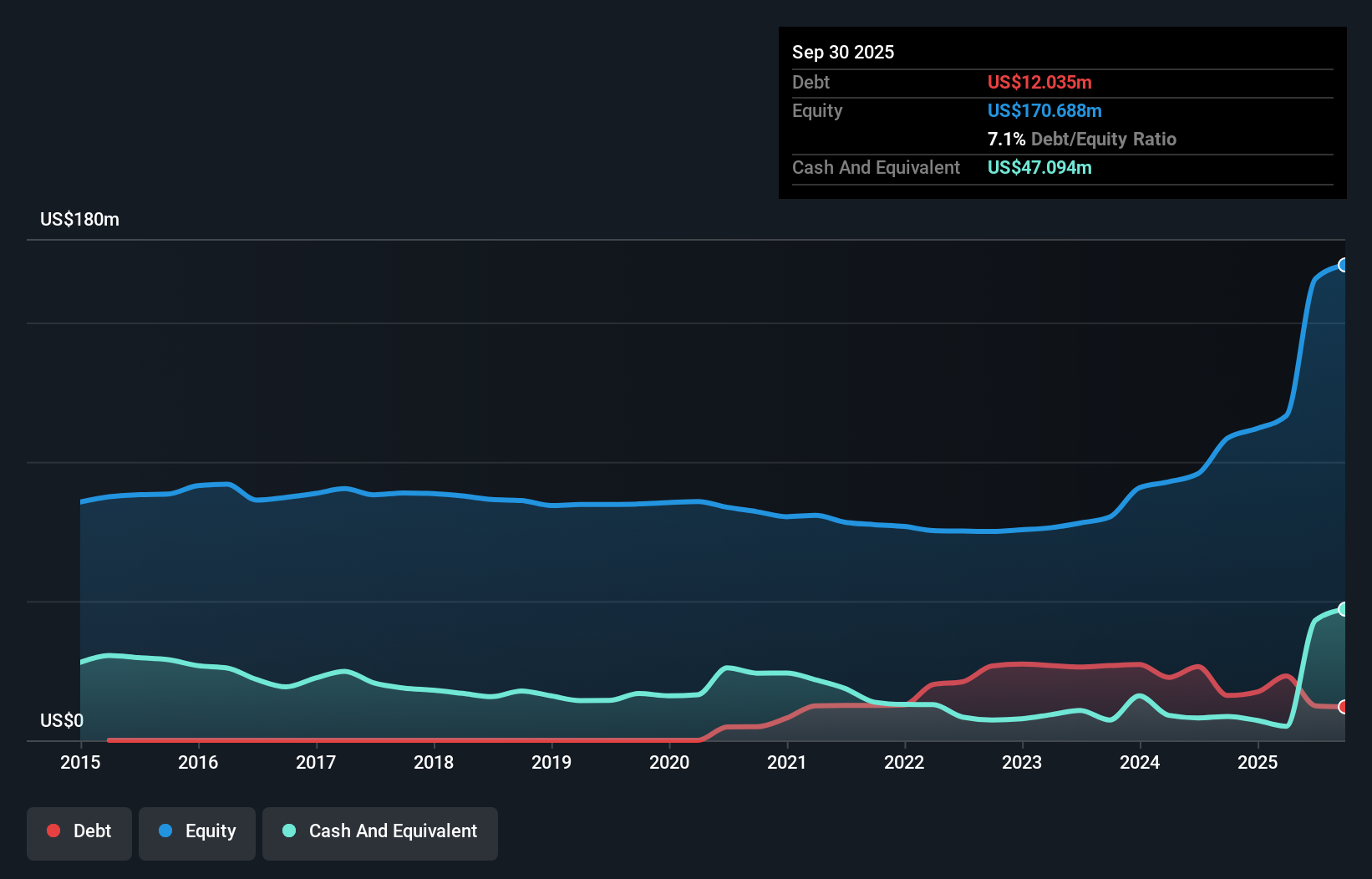Image resolution: width=1372 pixels, height=879 pixels.
Task: Click the US$180m gridline label
Action: (x=79, y=219)
